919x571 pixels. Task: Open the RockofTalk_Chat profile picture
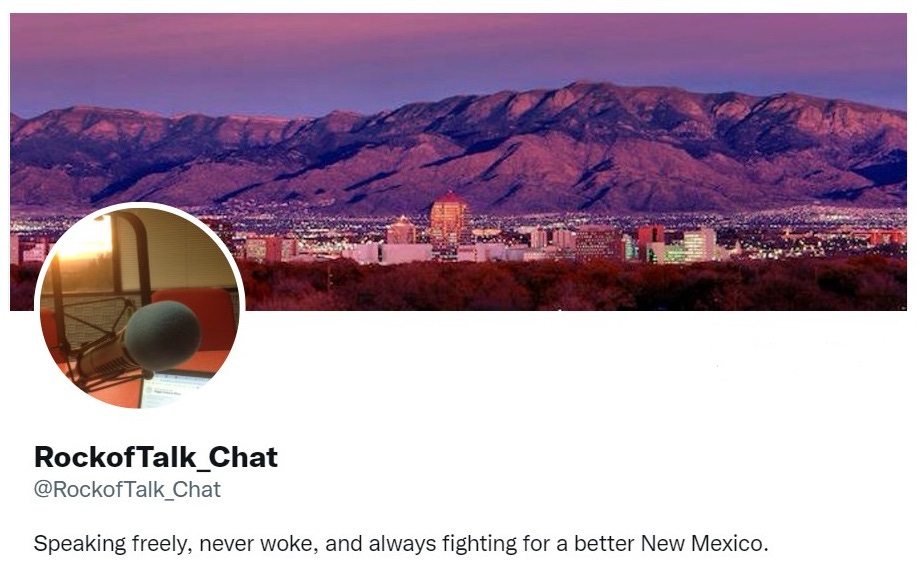coord(139,307)
